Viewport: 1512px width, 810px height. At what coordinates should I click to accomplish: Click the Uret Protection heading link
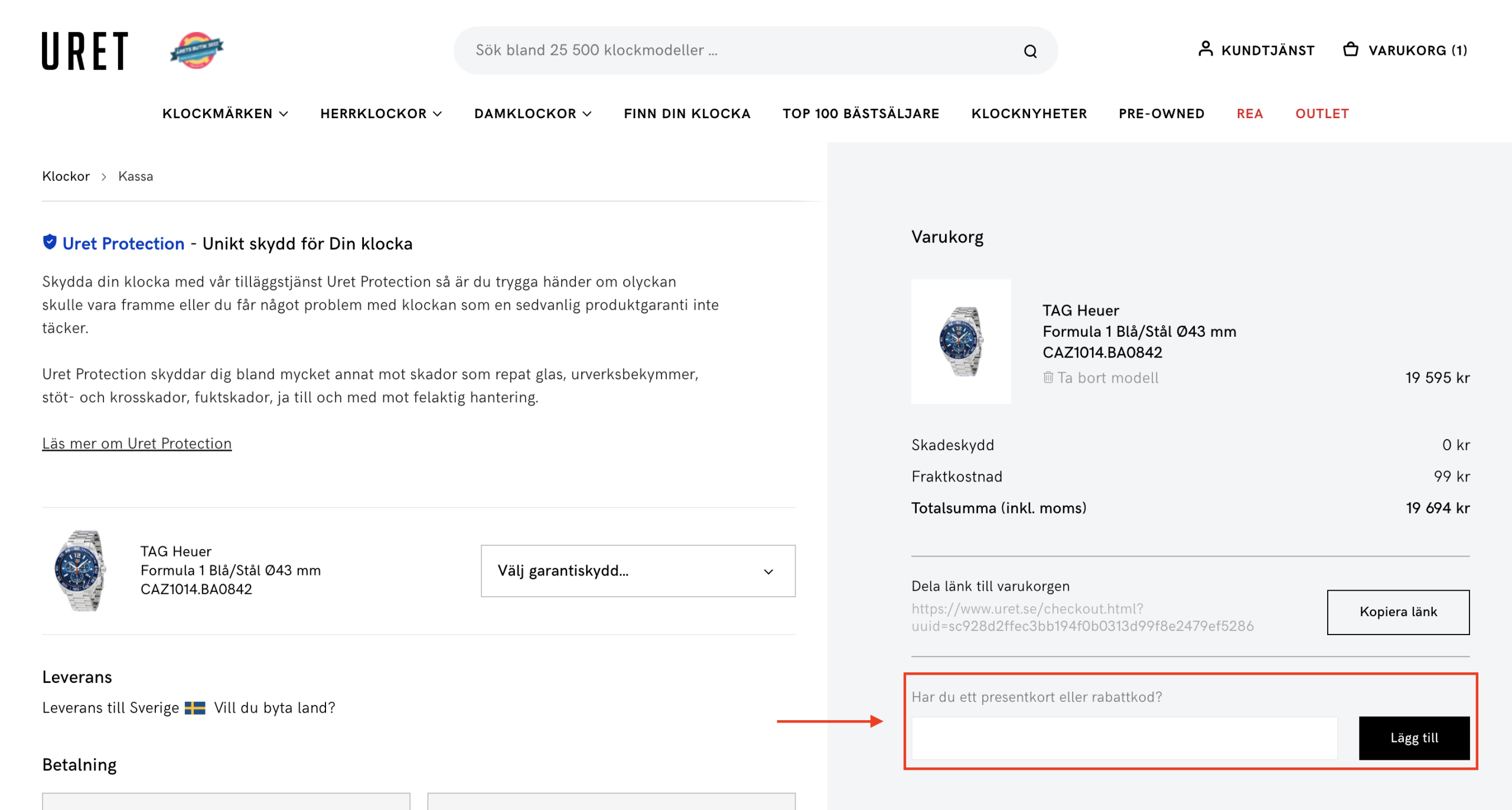(123, 243)
